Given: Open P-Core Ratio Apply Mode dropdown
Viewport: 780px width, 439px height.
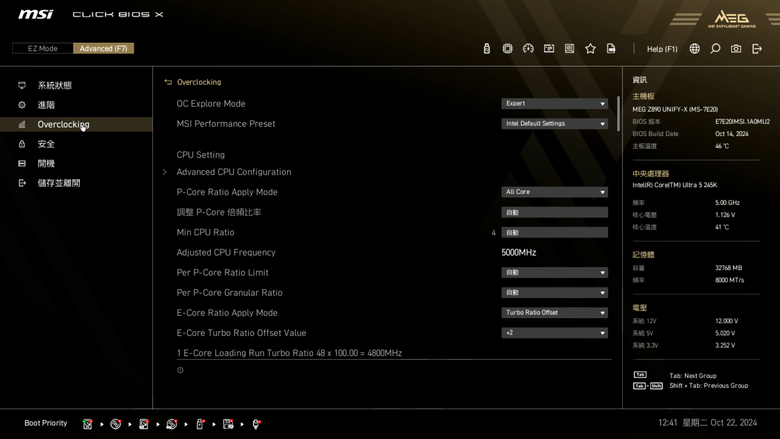Looking at the screenshot, I should click(x=554, y=192).
